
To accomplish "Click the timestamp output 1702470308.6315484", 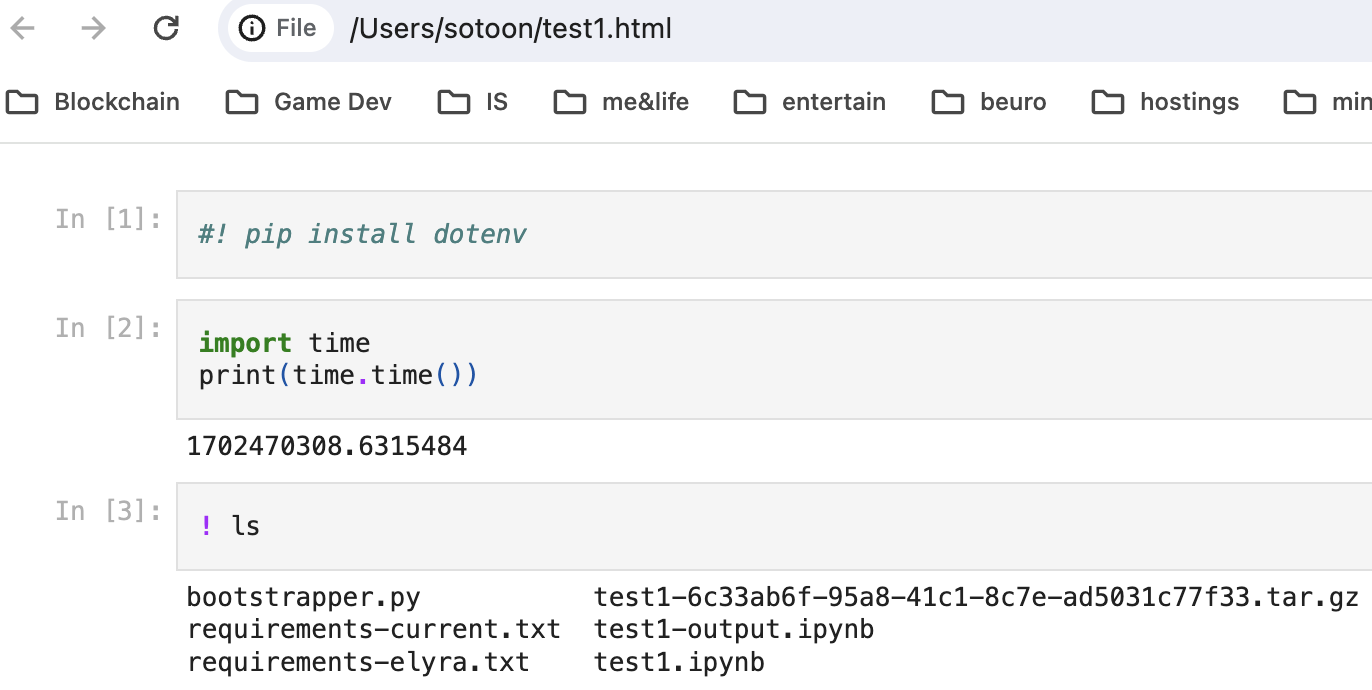I will [327, 446].
